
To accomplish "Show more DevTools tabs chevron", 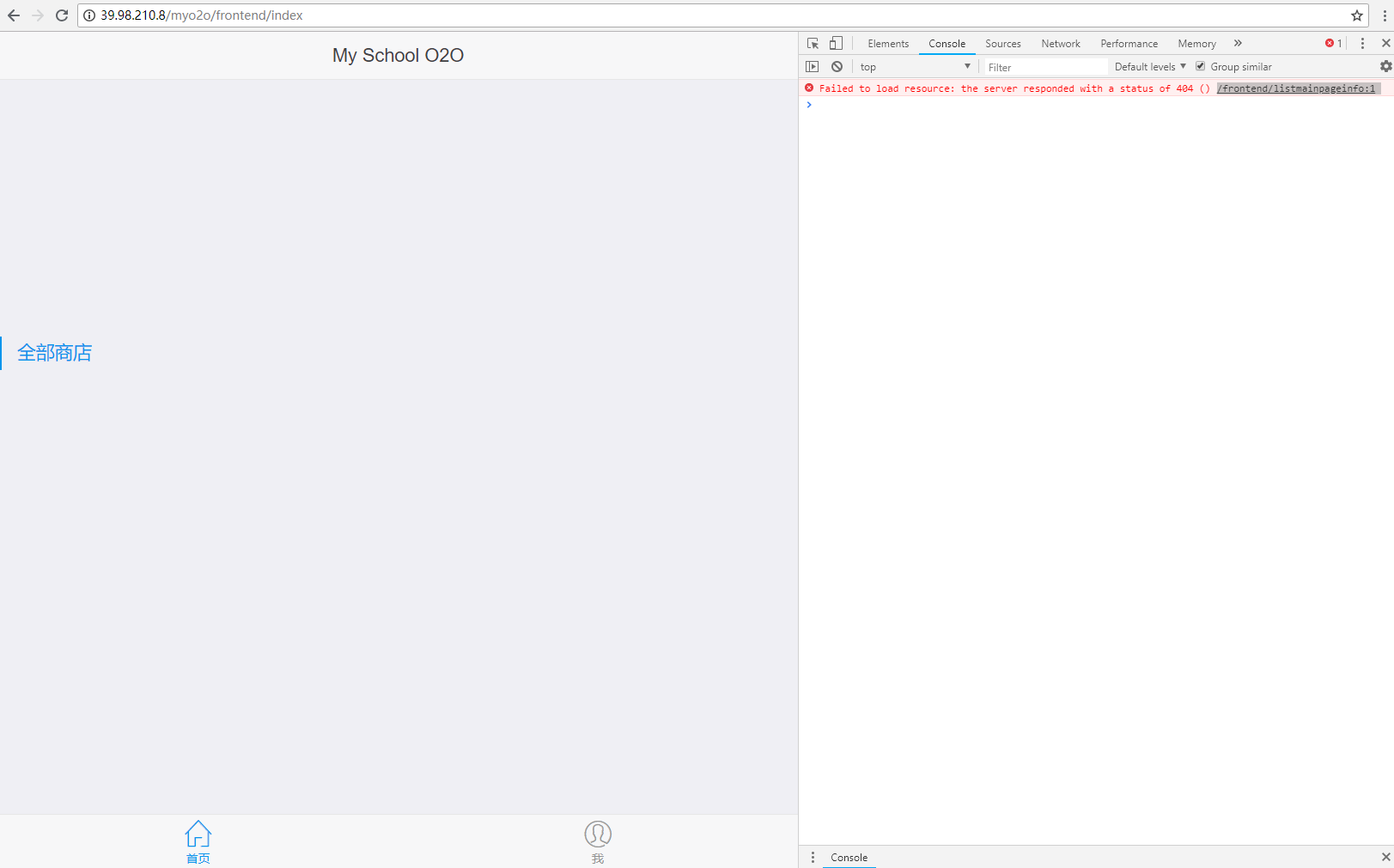I will (x=1238, y=43).
